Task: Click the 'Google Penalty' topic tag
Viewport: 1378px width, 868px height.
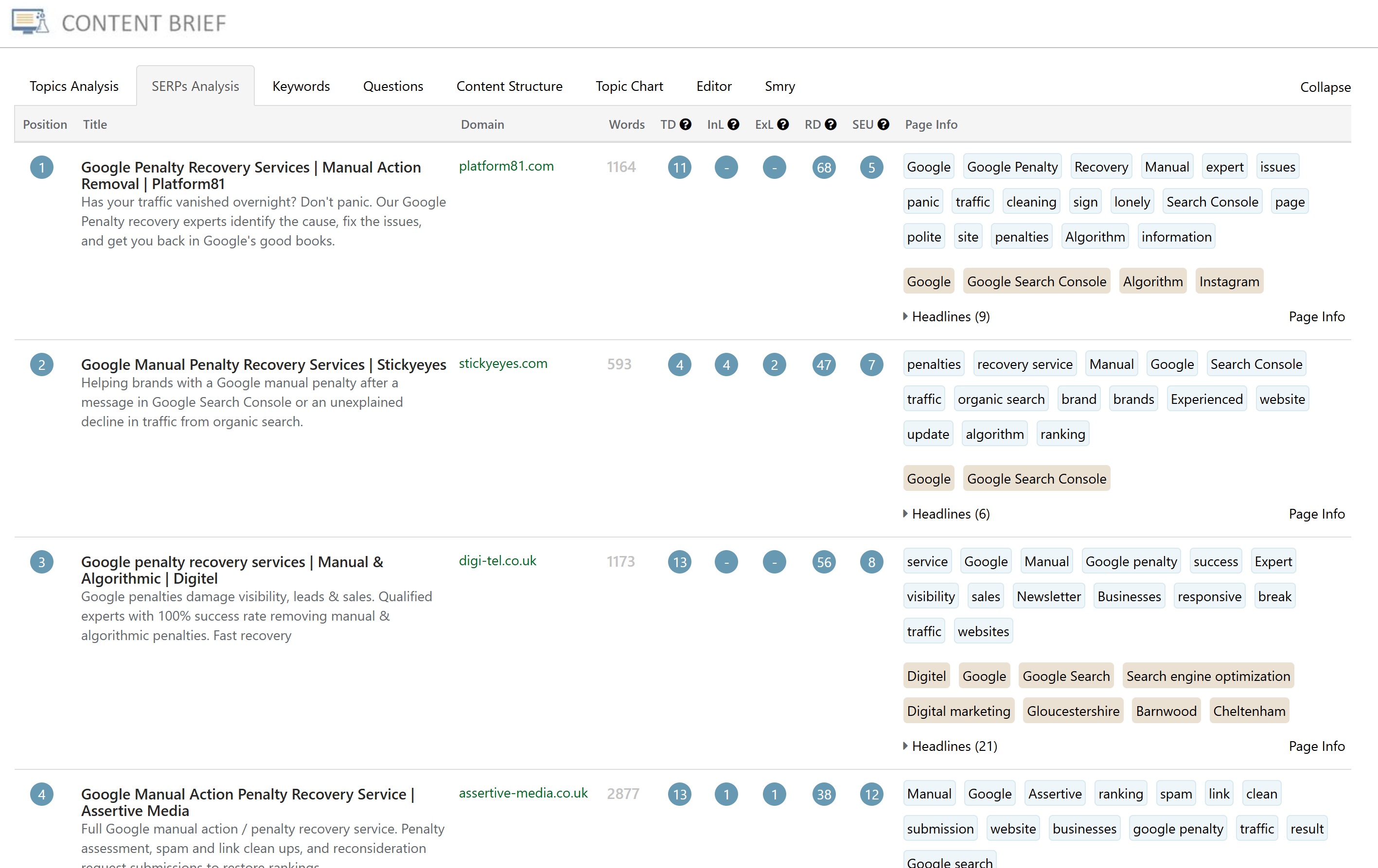Action: click(x=1012, y=167)
